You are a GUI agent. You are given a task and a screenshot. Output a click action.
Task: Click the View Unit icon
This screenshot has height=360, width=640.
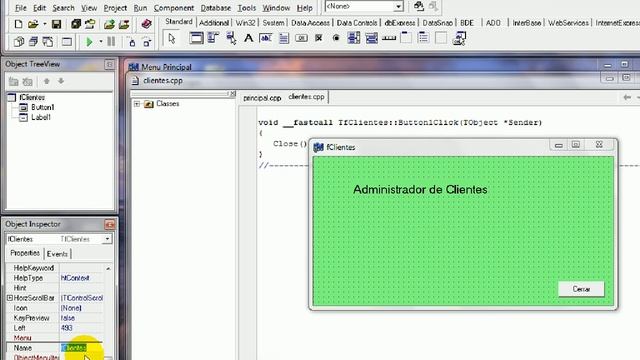[x=19, y=41]
